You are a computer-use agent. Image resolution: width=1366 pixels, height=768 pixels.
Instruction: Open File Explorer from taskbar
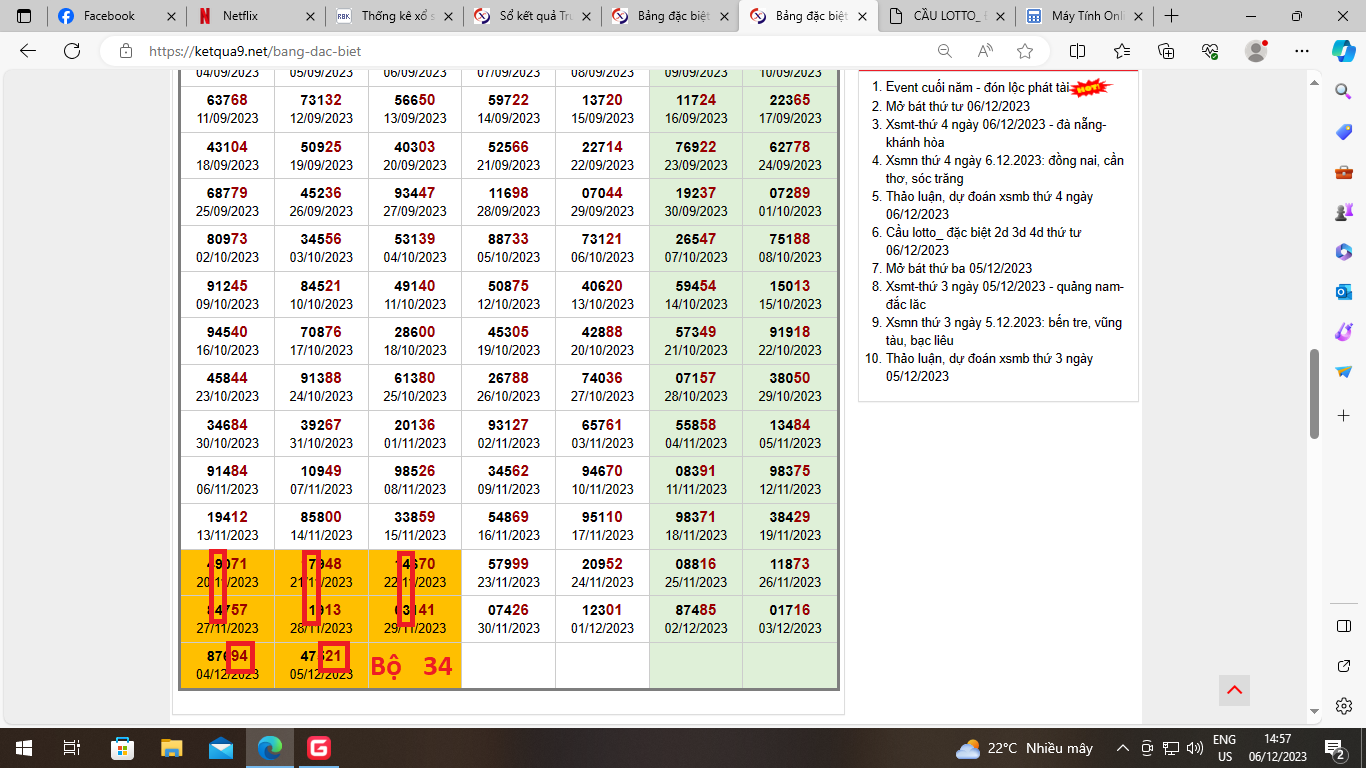tap(172, 748)
